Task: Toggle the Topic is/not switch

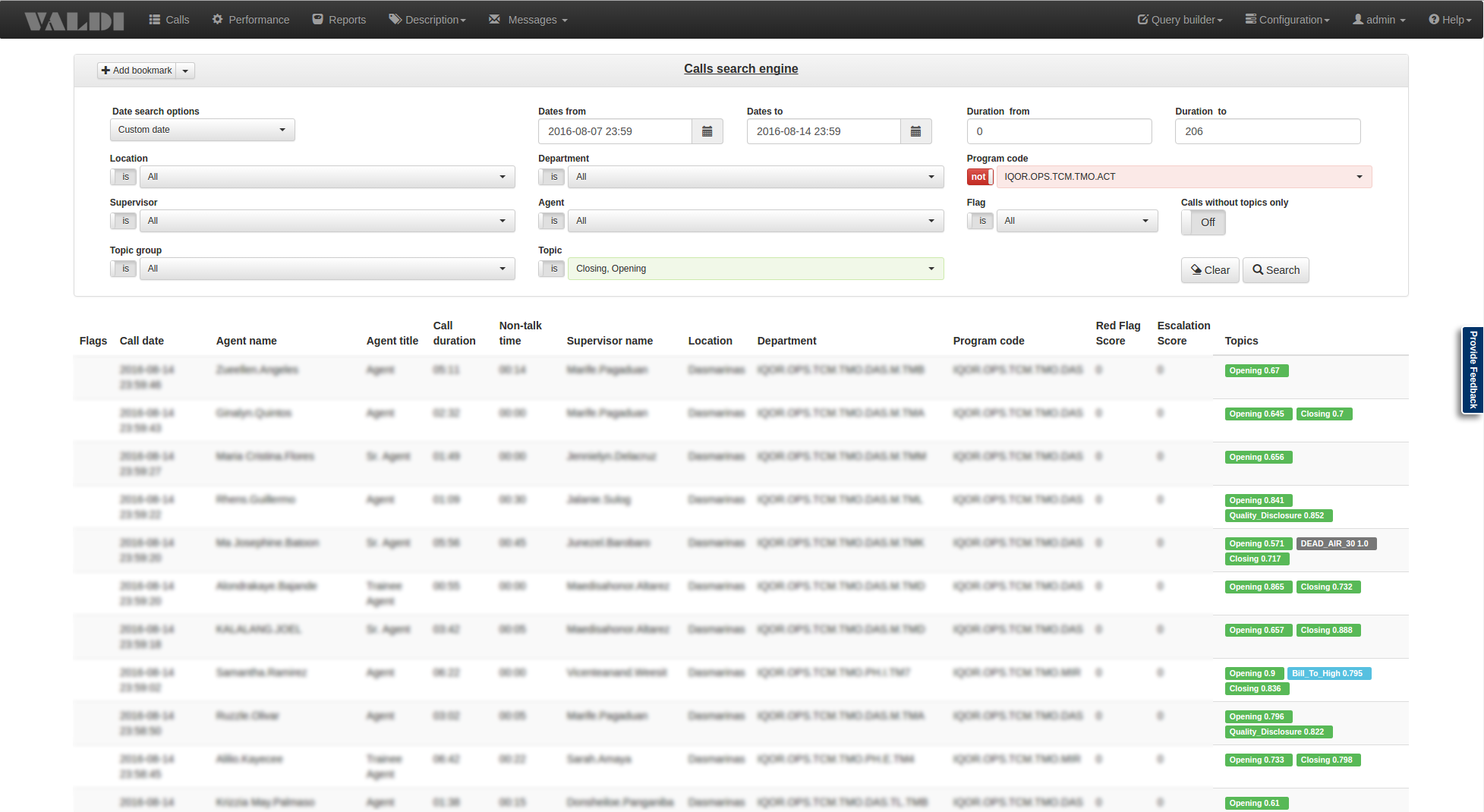Action: coord(552,269)
